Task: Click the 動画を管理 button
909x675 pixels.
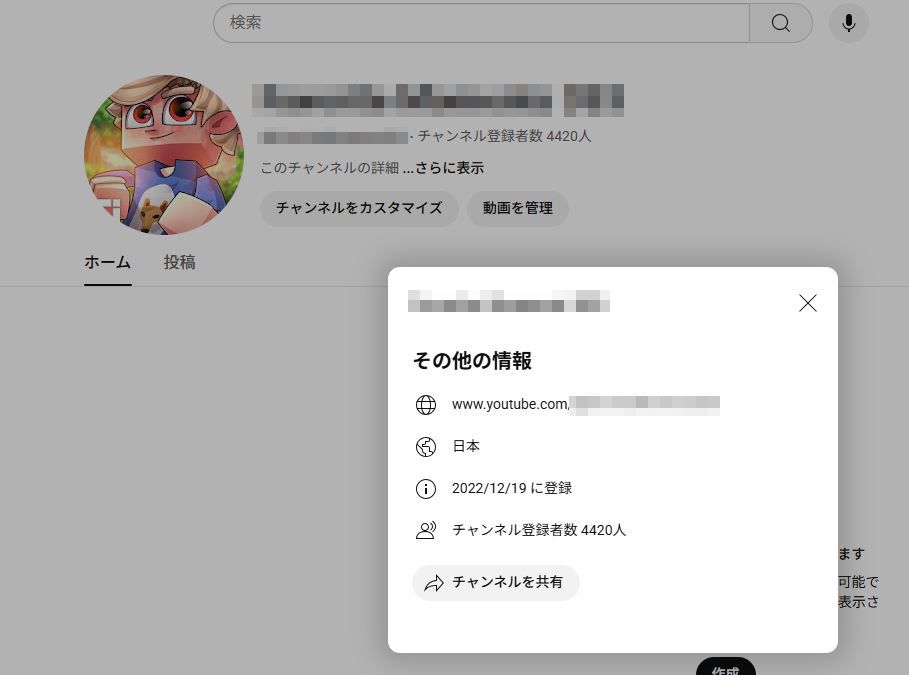Action: [517, 208]
